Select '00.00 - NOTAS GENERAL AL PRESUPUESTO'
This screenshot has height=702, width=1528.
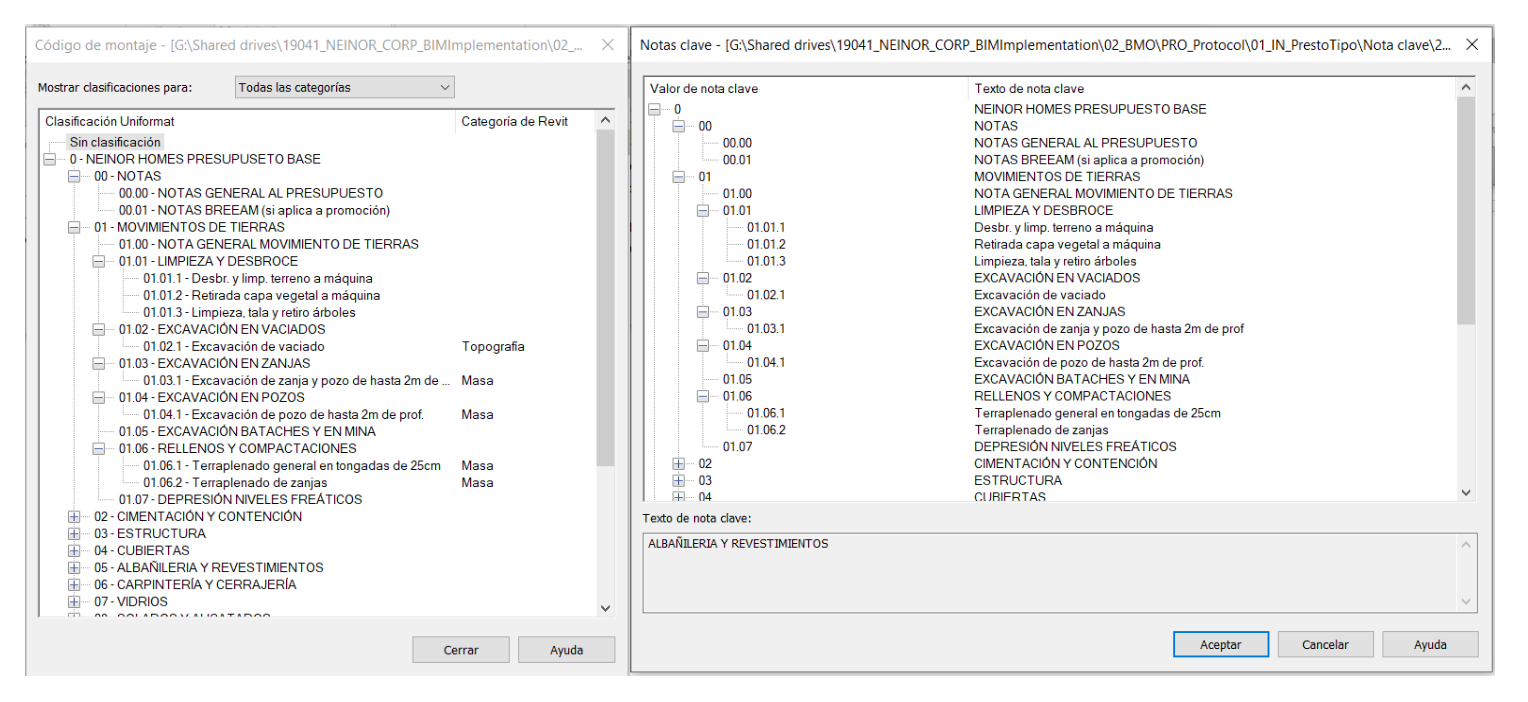tap(251, 194)
